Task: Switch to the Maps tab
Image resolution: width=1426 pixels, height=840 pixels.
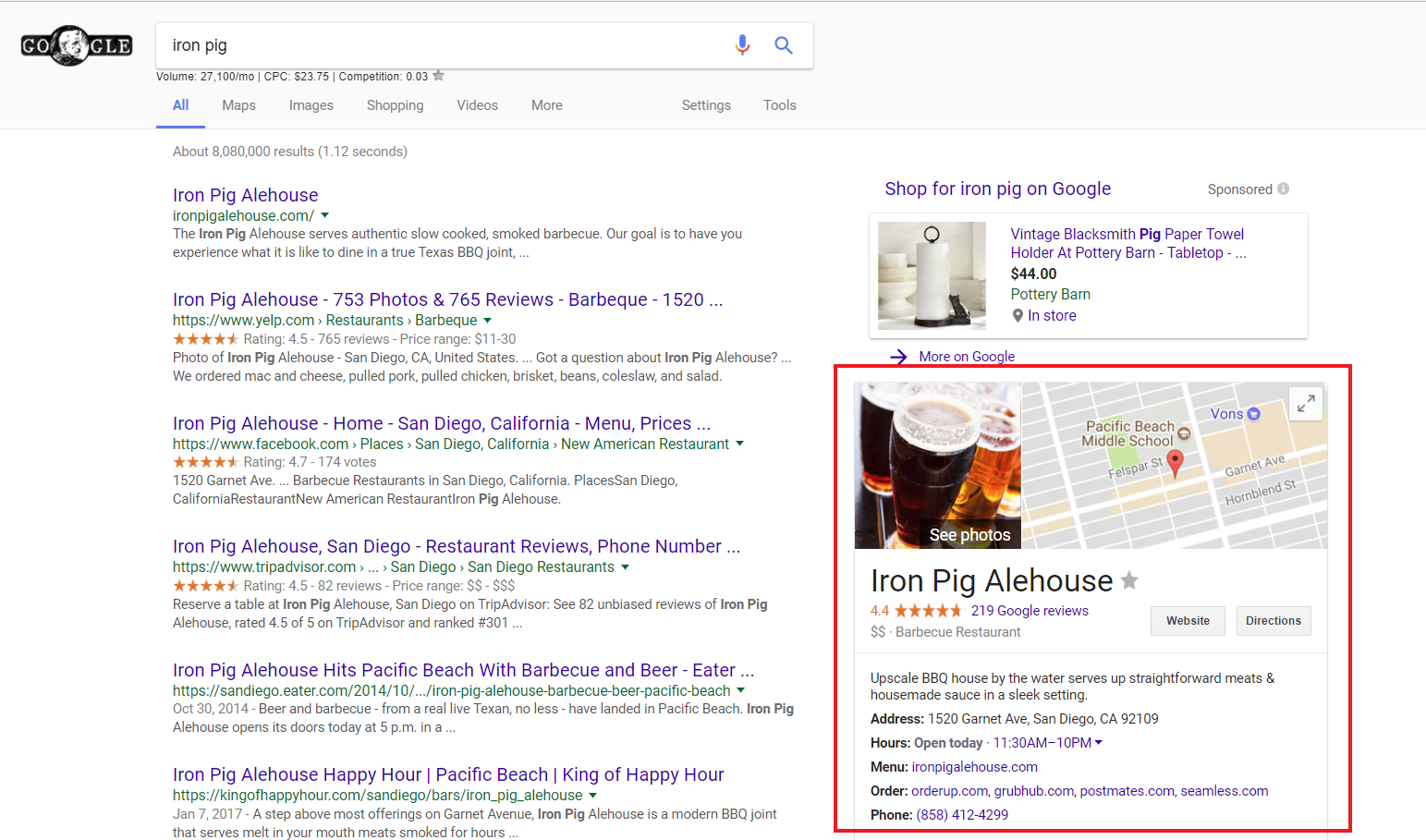Action: 238,105
